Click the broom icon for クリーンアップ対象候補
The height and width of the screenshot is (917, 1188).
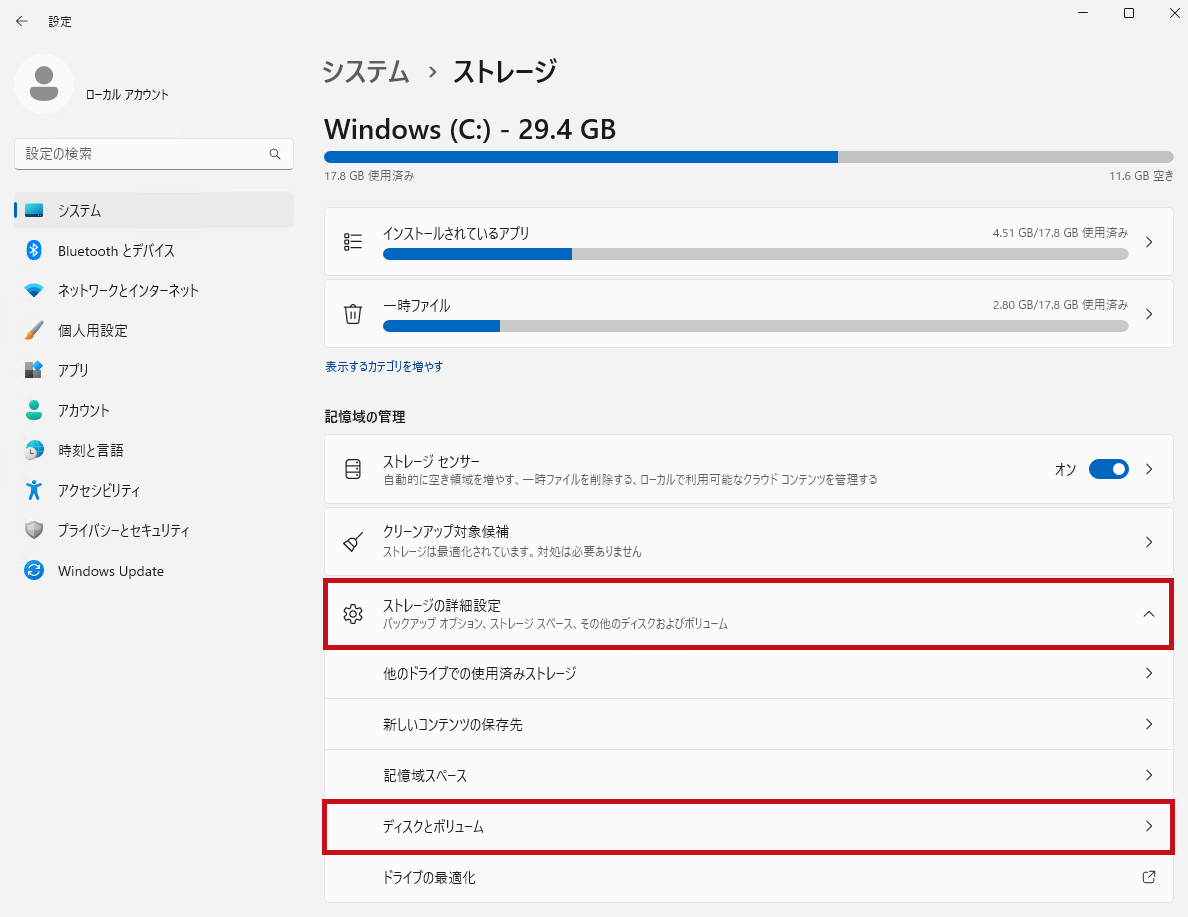pyautogui.click(x=353, y=542)
